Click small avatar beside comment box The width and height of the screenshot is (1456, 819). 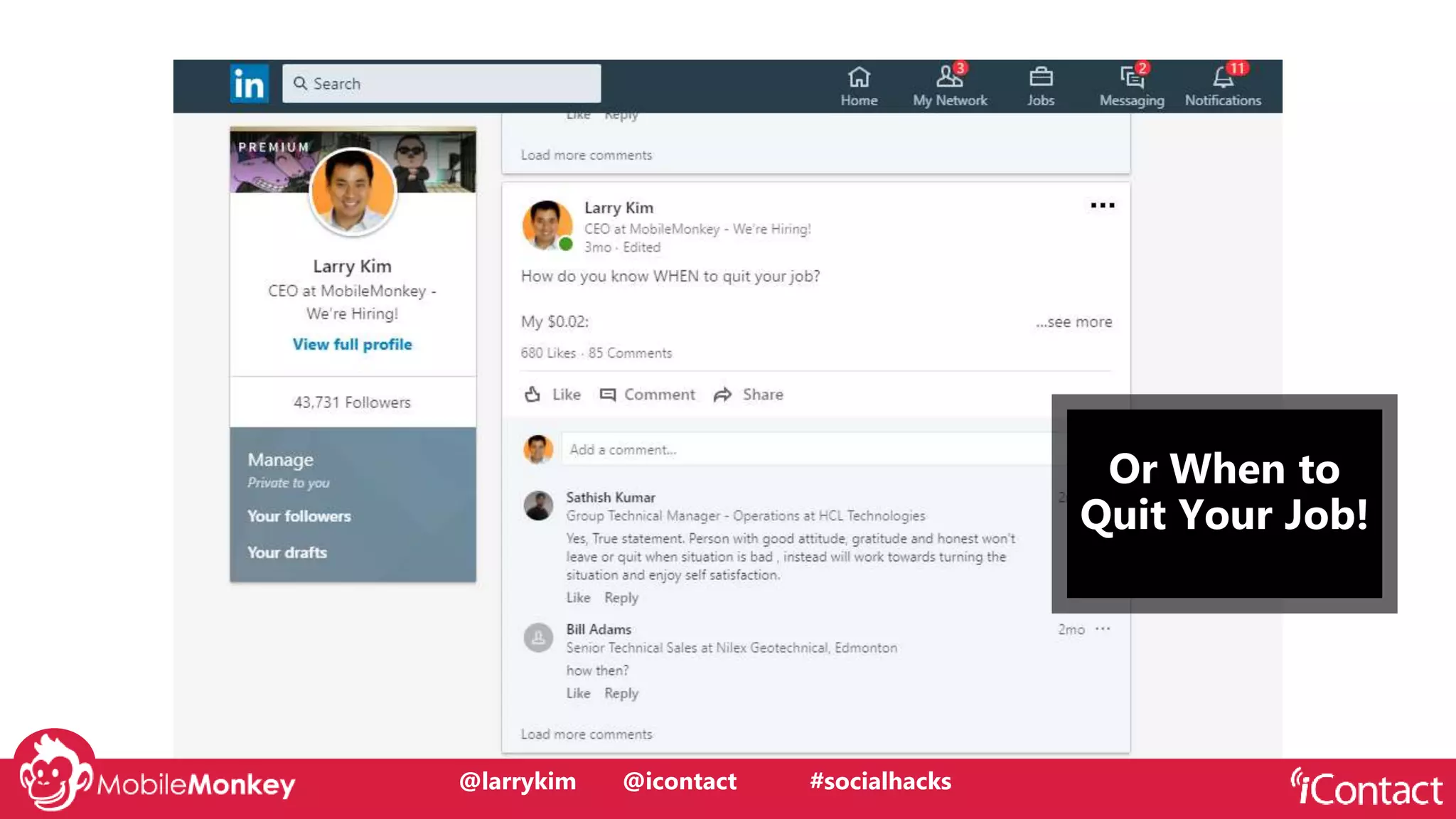pos(538,449)
